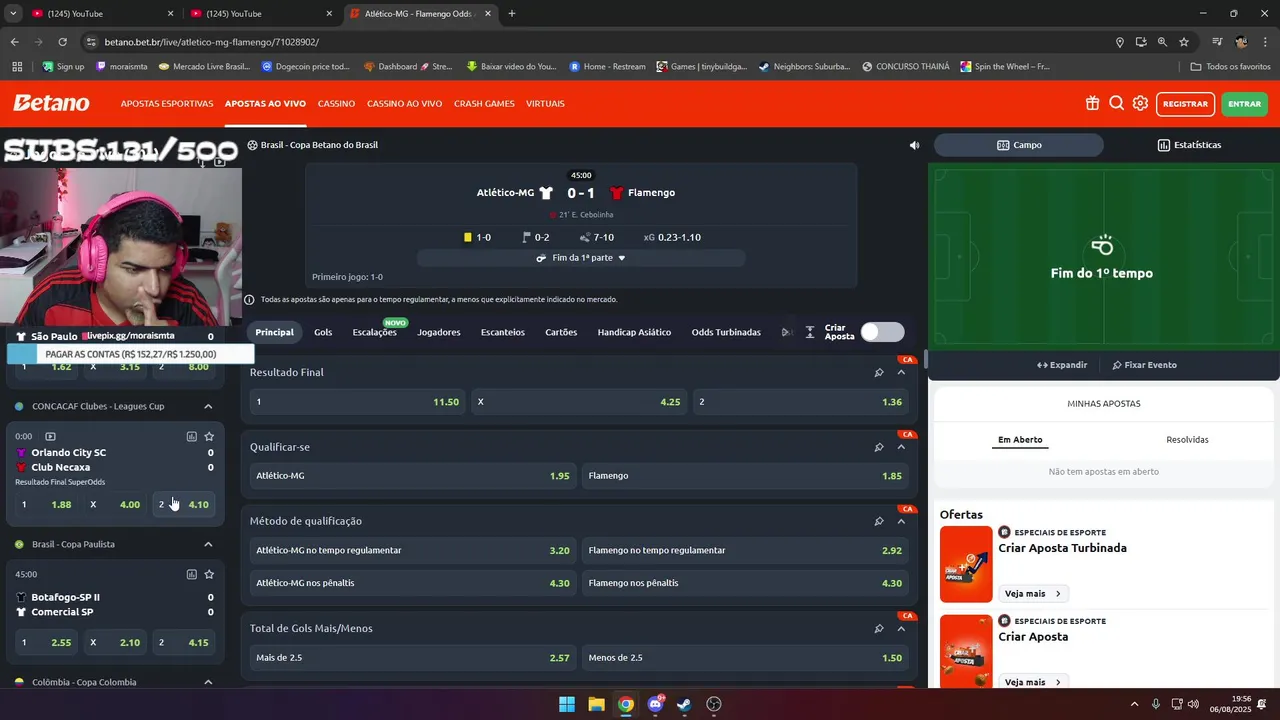
Task: Open the Handicap Asiático tab
Action: (634, 332)
